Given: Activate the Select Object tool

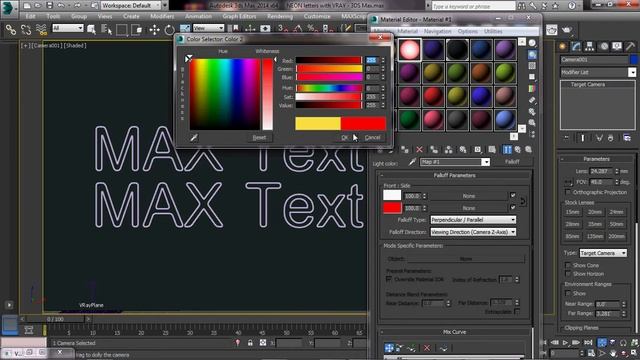Looking at the screenshot, I should click(x=91, y=29).
